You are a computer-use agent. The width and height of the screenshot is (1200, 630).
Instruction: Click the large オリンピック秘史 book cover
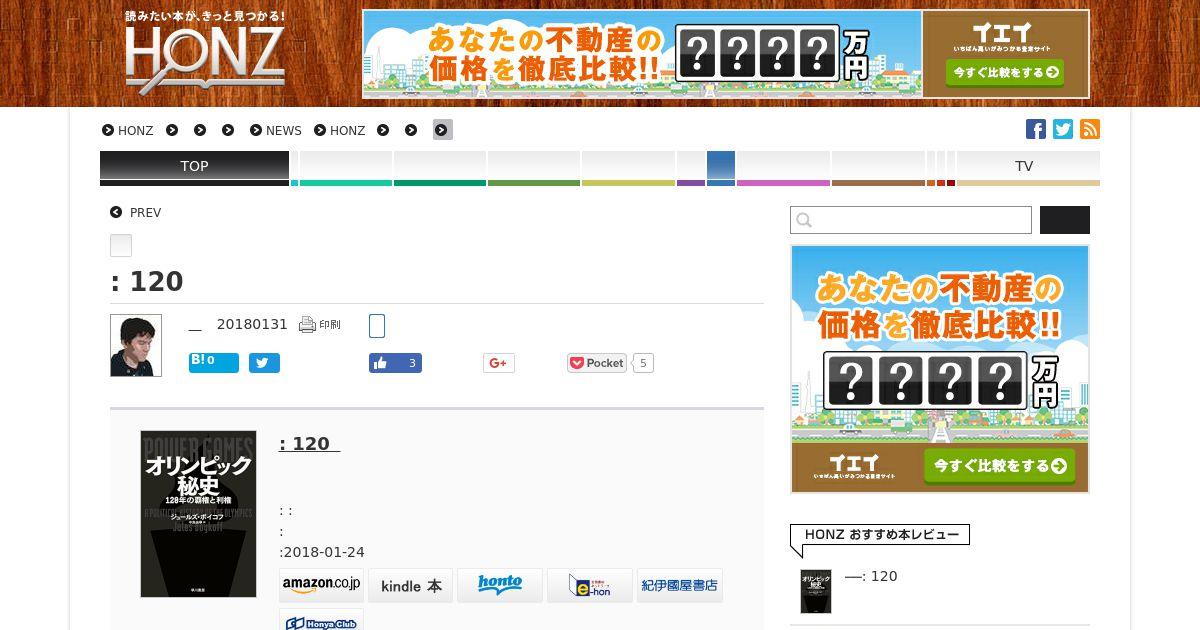point(198,514)
